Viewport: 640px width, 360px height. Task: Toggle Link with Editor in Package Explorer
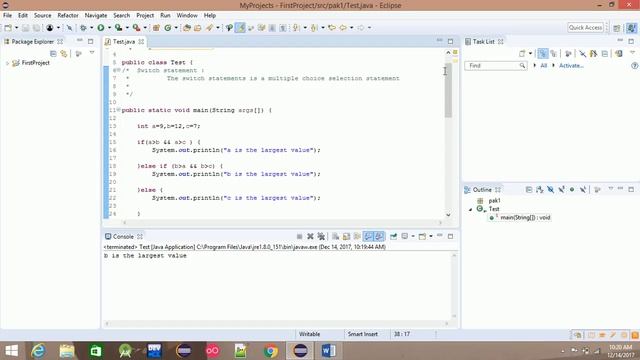pyautogui.click(x=64, y=53)
